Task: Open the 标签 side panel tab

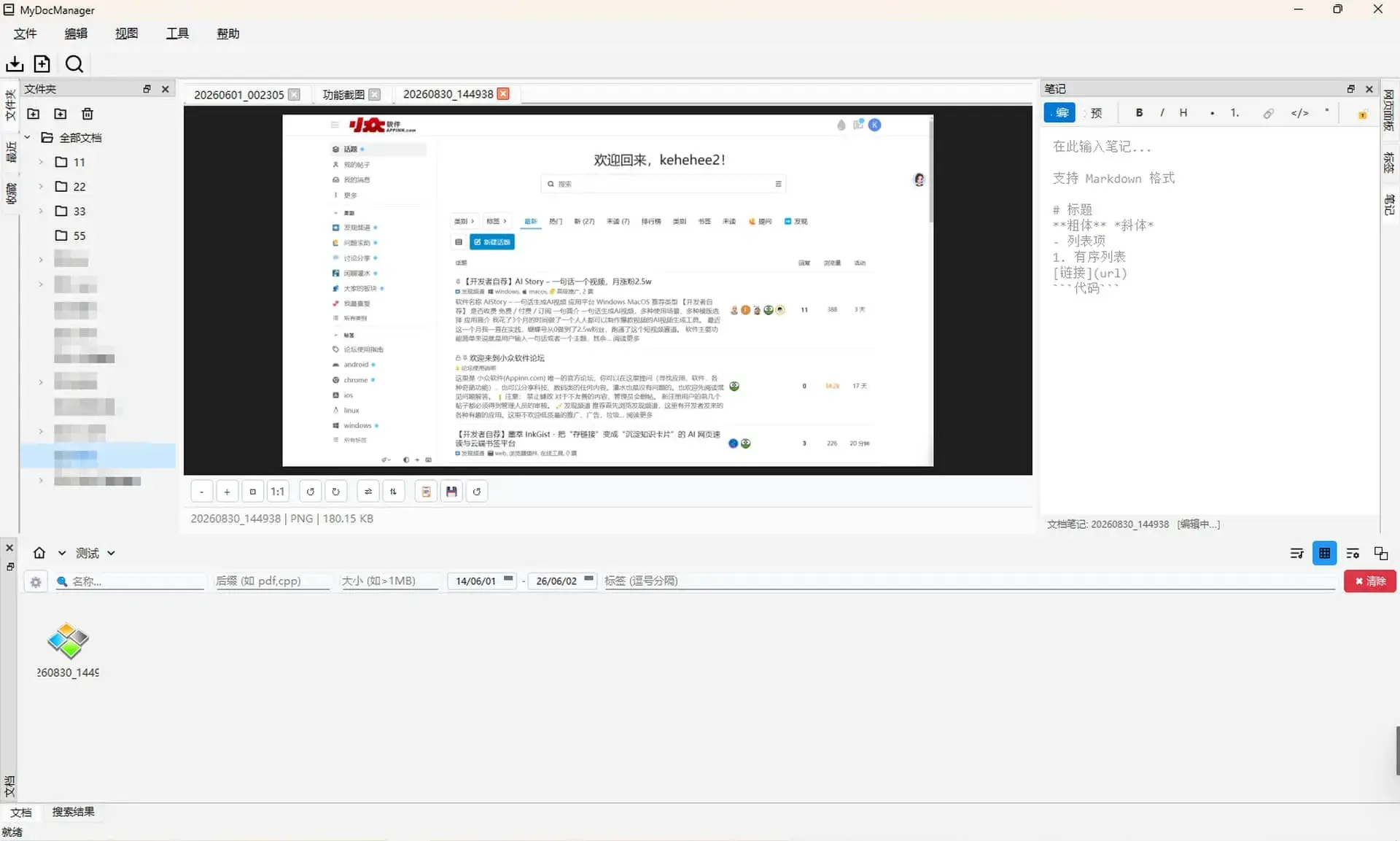Action: [x=1388, y=162]
